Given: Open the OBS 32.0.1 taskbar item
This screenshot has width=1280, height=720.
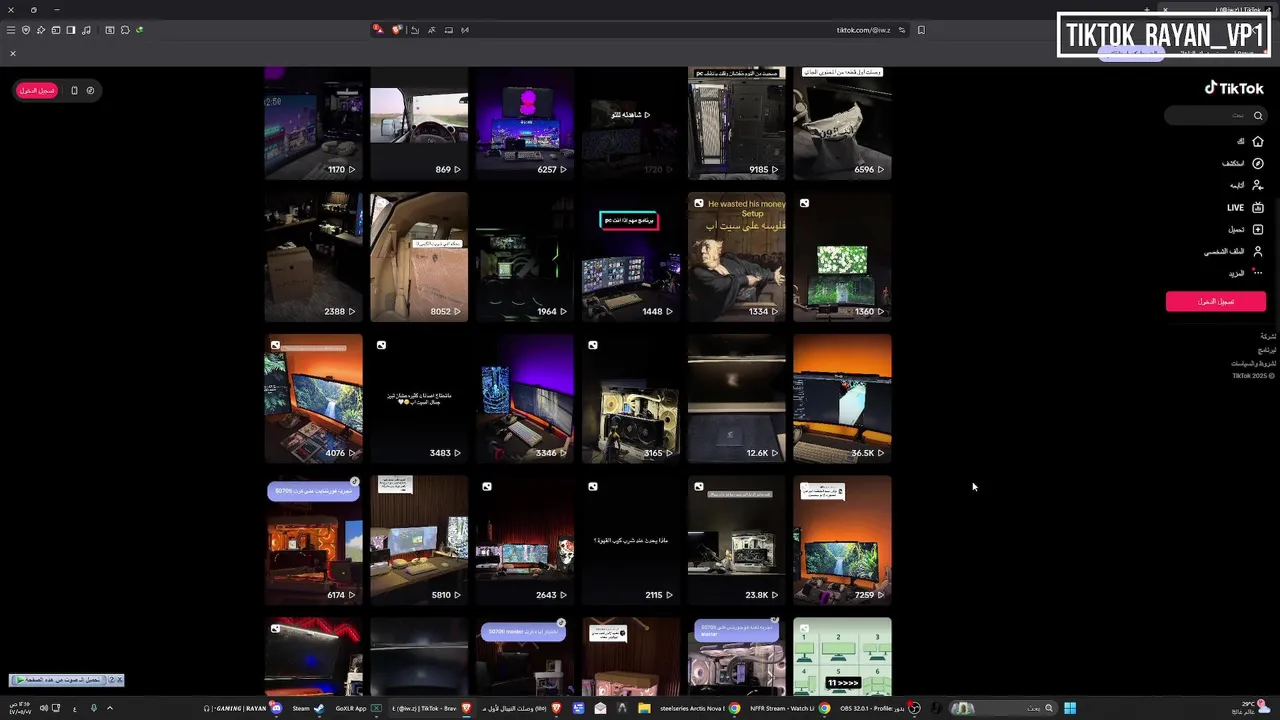Looking at the screenshot, I should 880,708.
